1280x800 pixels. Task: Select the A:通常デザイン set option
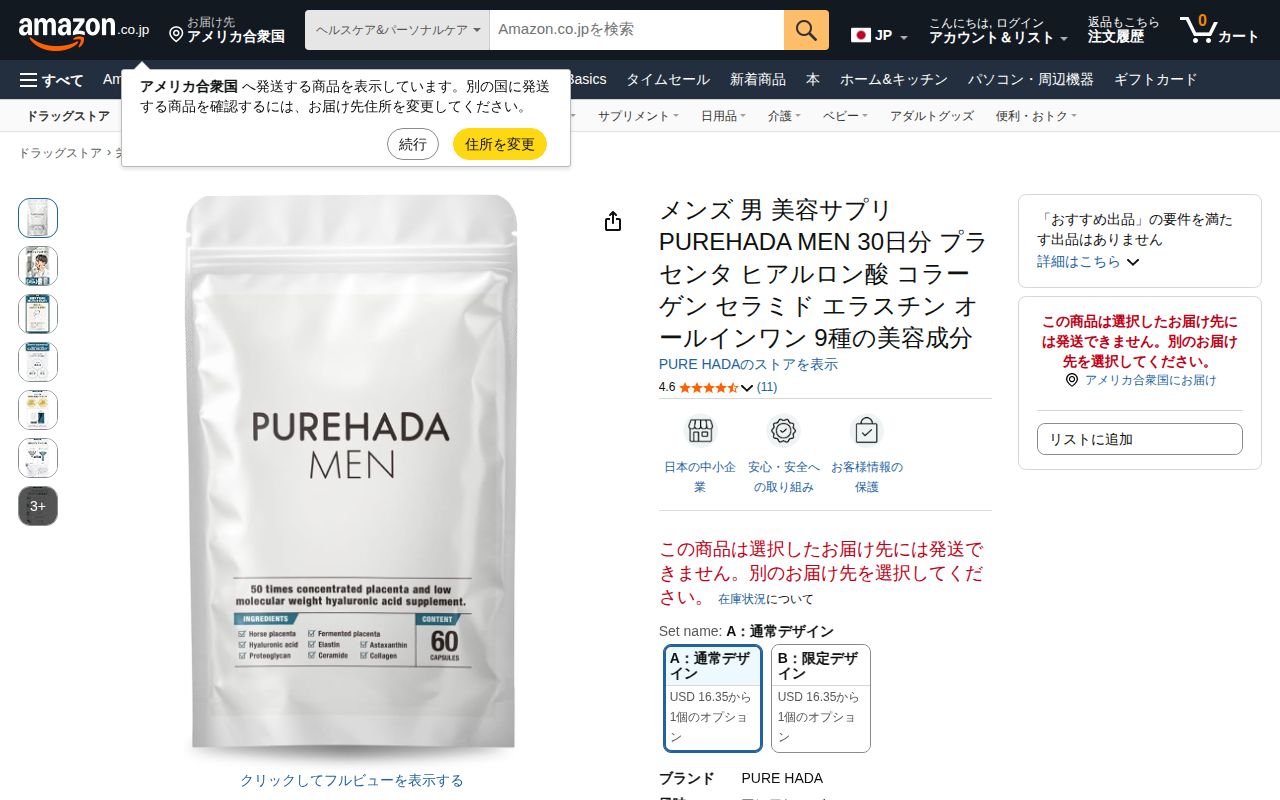click(x=713, y=698)
